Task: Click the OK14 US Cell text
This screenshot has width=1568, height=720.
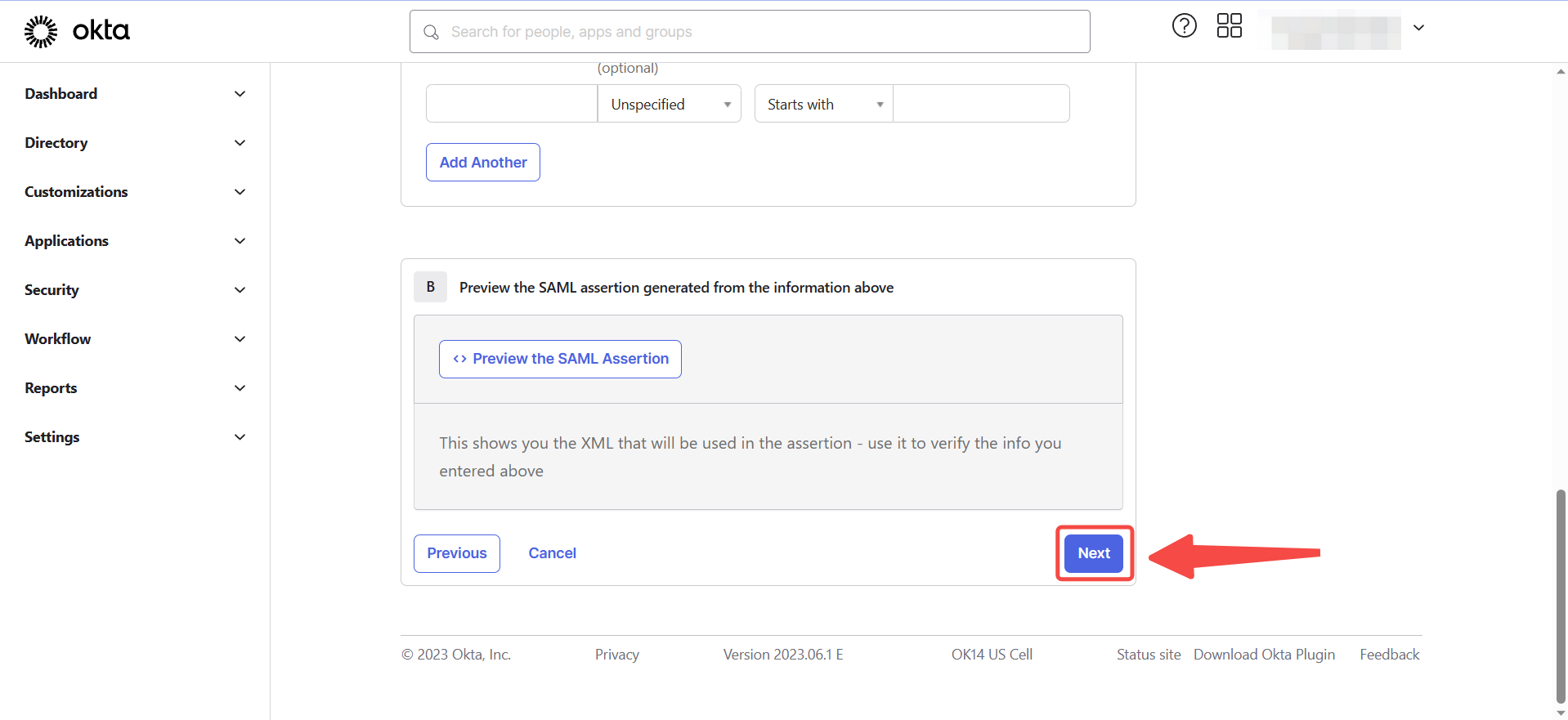Action: (x=992, y=655)
